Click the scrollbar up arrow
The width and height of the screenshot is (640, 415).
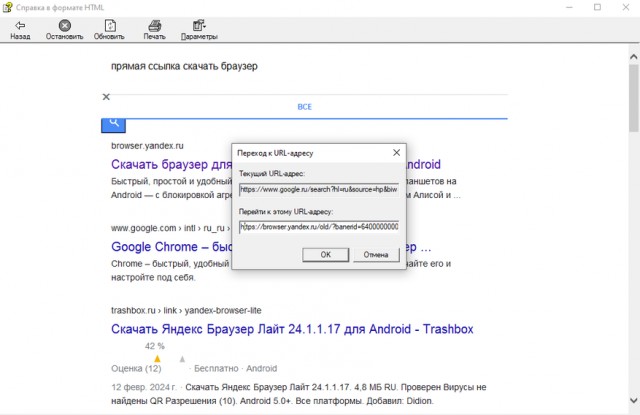click(633, 57)
